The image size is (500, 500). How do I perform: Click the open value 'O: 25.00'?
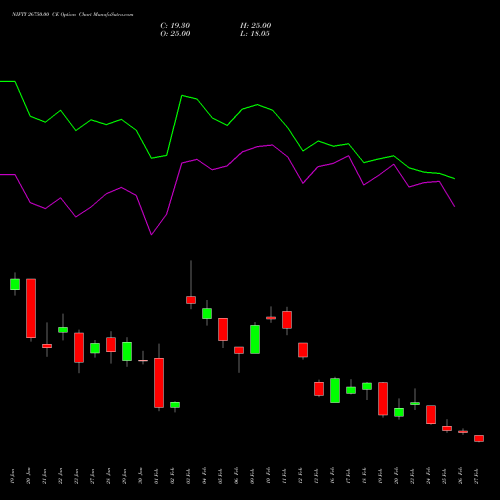[175, 34]
